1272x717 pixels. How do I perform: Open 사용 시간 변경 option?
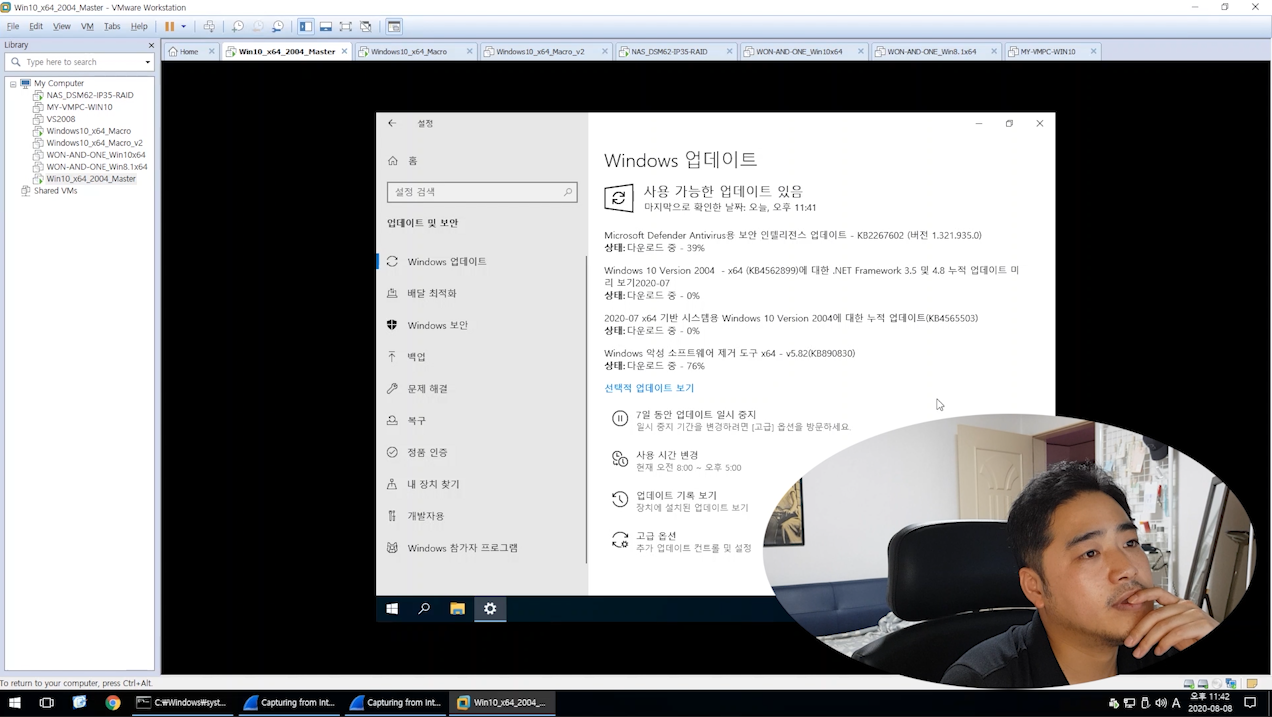tap(667, 455)
